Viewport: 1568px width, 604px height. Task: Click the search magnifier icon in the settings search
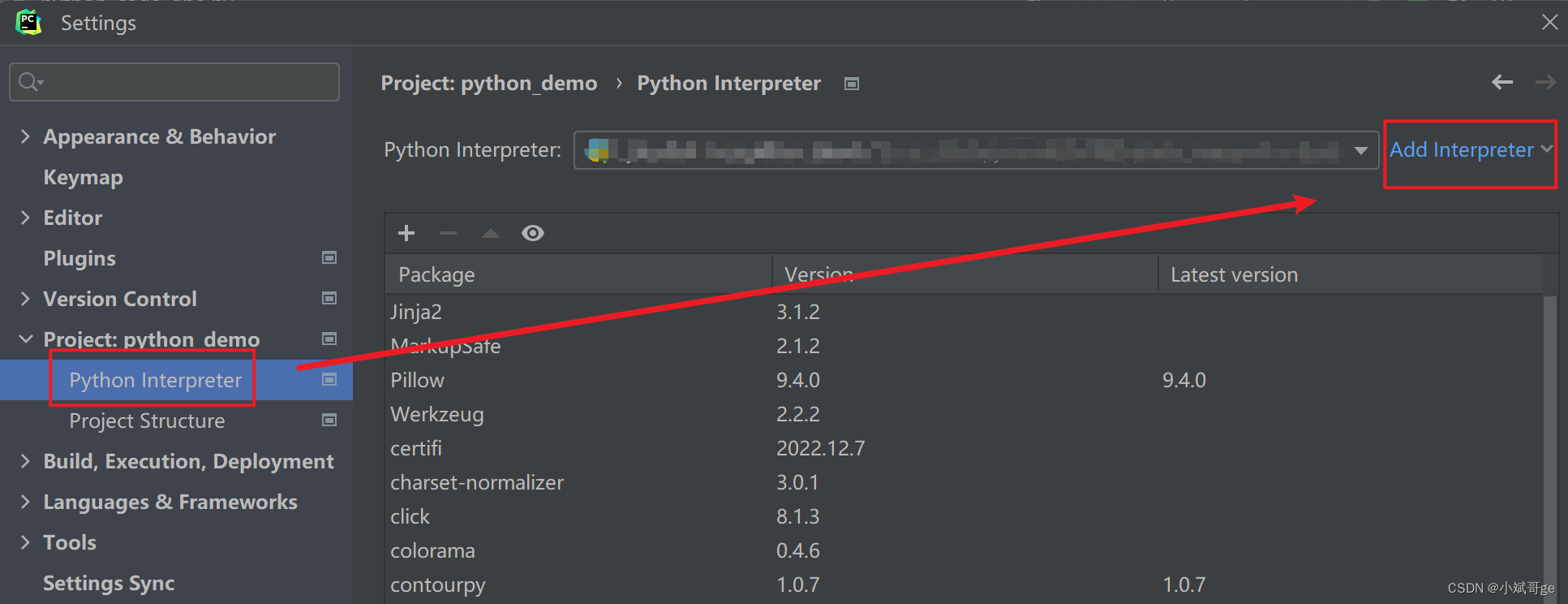pyautogui.click(x=30, y=82)
